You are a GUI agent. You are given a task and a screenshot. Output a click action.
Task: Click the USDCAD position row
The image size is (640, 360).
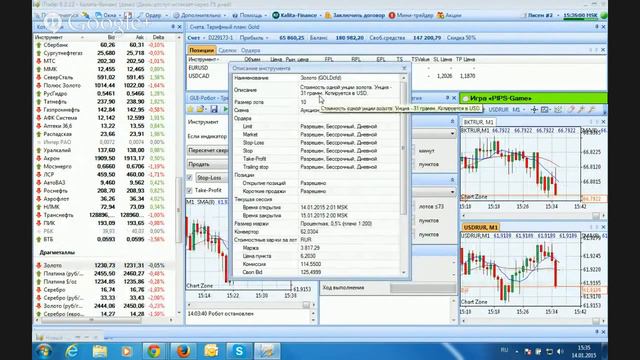pos(208,76)
